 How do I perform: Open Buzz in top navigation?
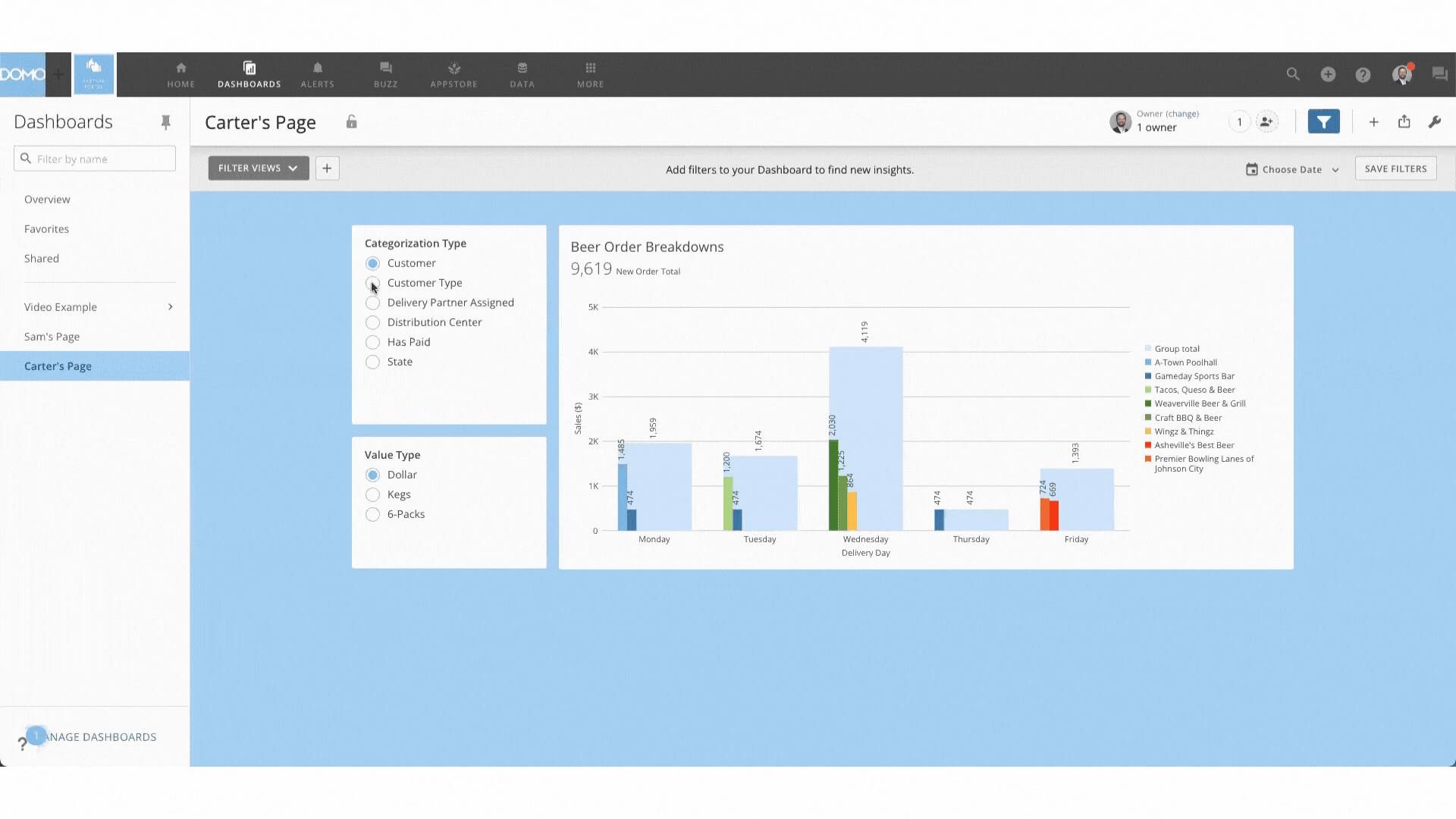tap(386, 74)
